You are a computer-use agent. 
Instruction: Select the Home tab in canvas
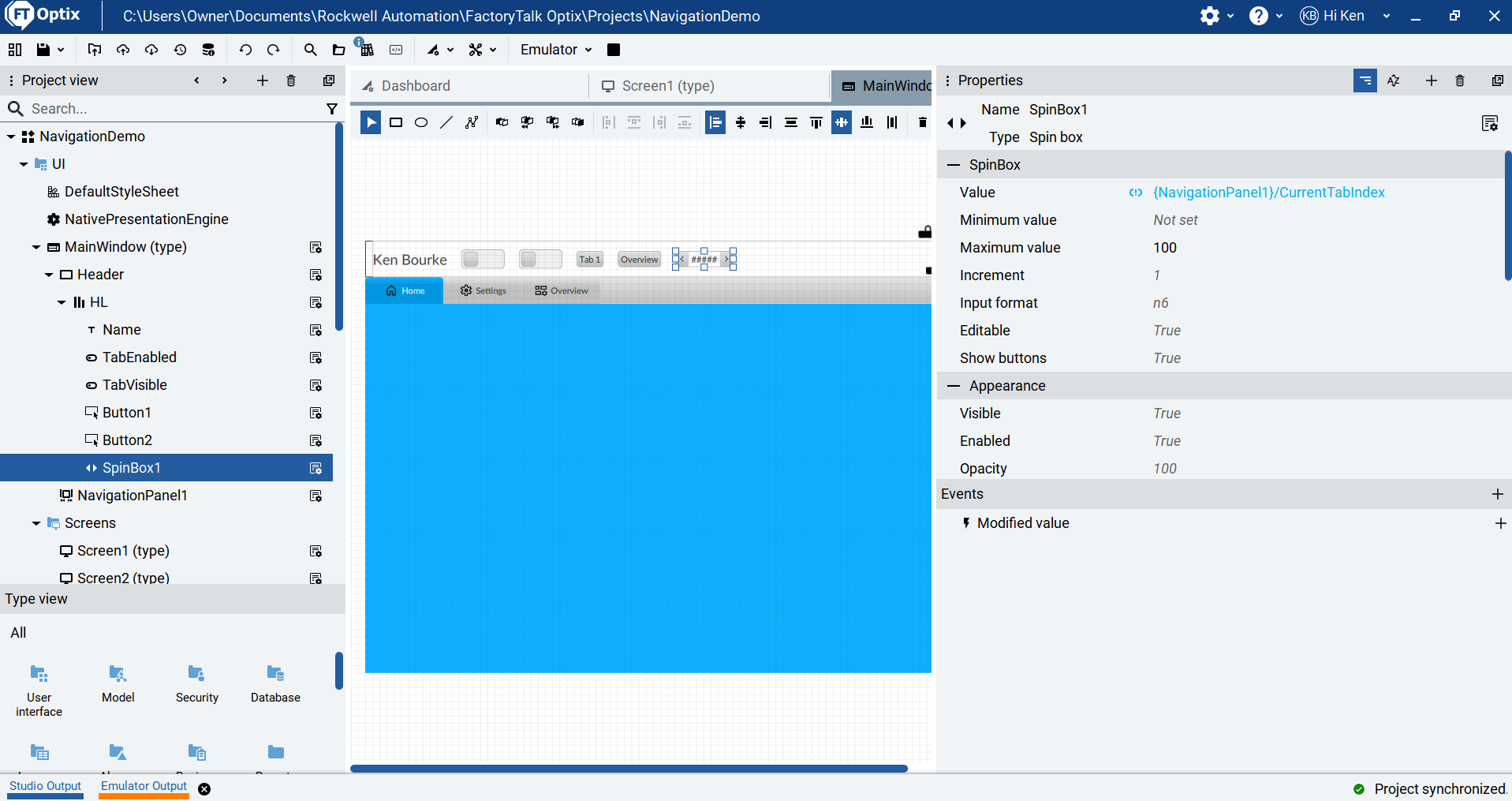point(405,290)
